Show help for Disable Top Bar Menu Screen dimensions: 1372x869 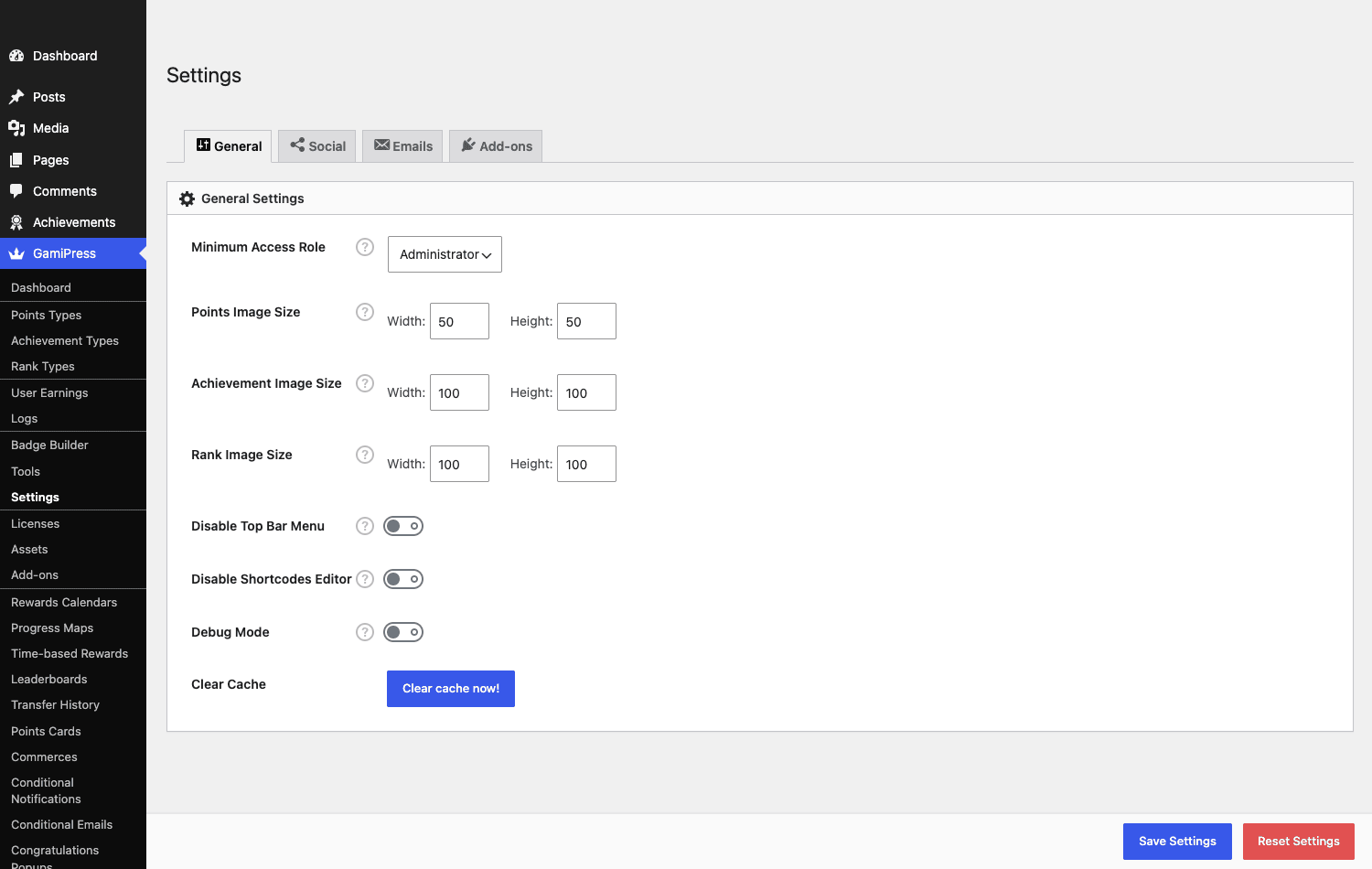[365, 526]
